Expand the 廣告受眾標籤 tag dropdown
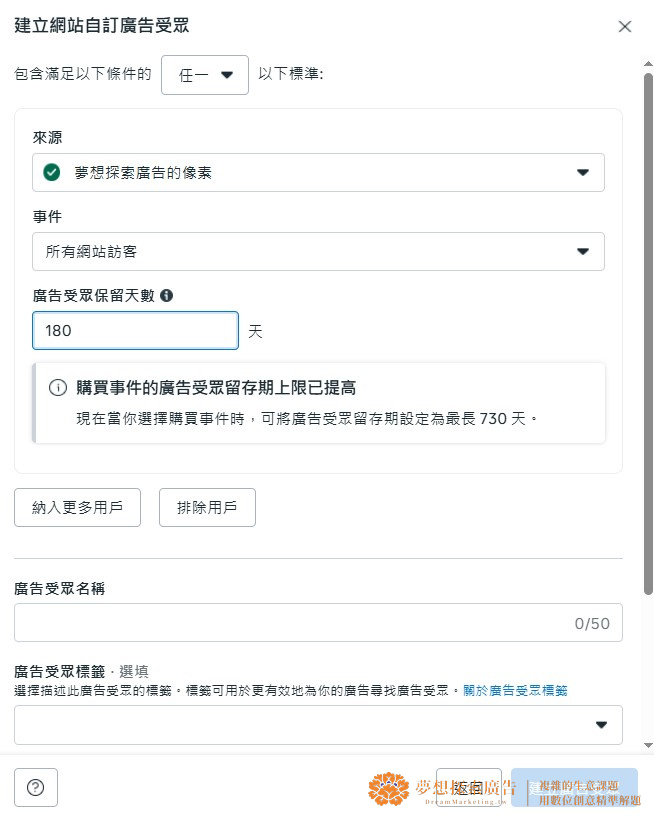654x823 pixels. point(318,725)
